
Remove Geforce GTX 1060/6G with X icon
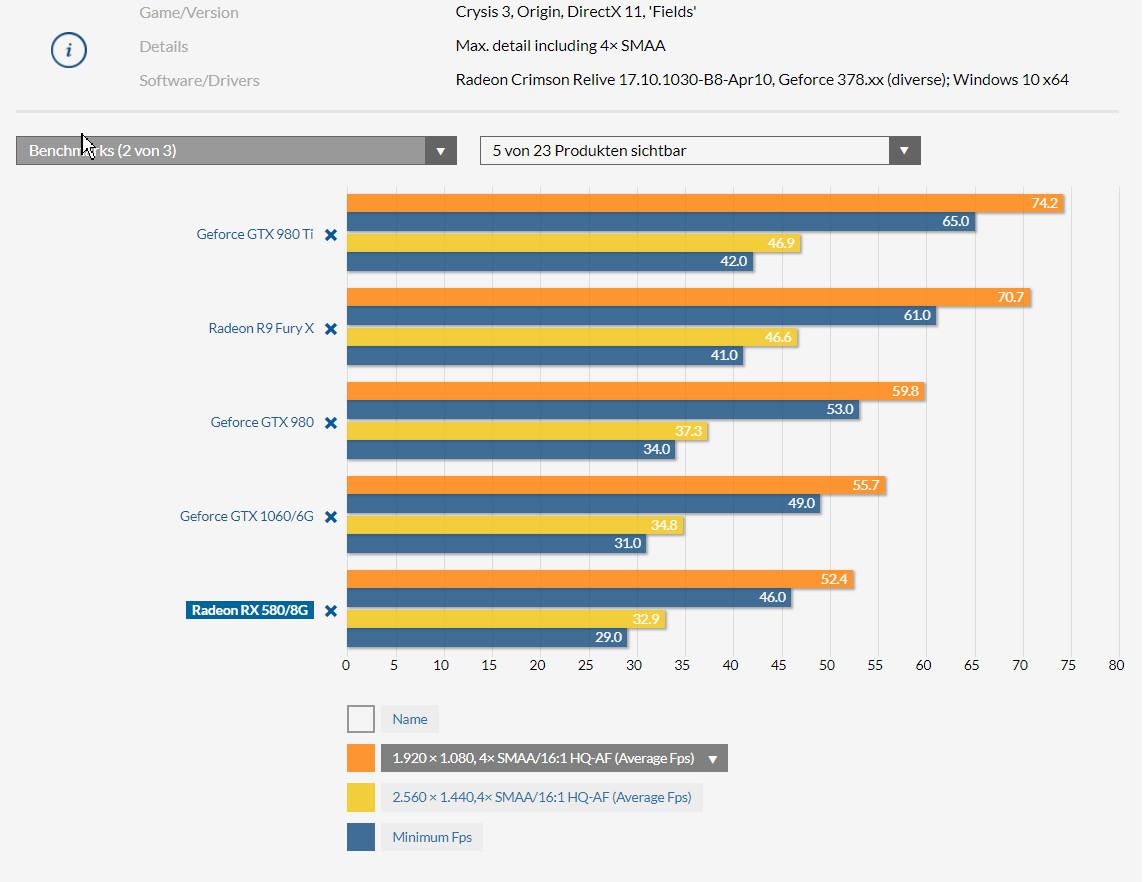pyautogui.click(x=331, y=517)
